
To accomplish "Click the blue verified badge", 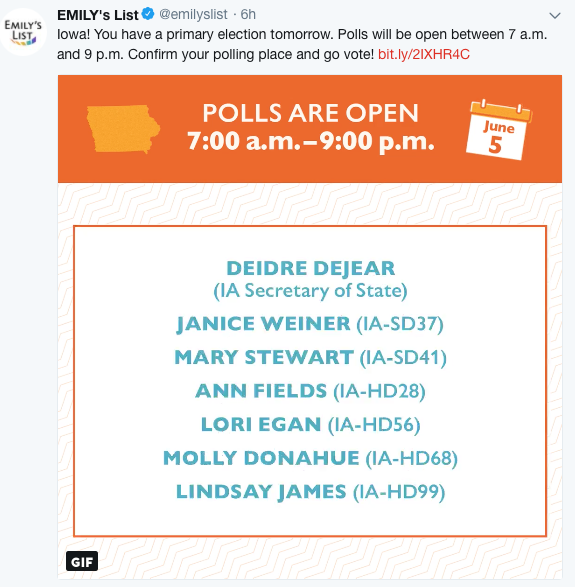I will point(148,15).
